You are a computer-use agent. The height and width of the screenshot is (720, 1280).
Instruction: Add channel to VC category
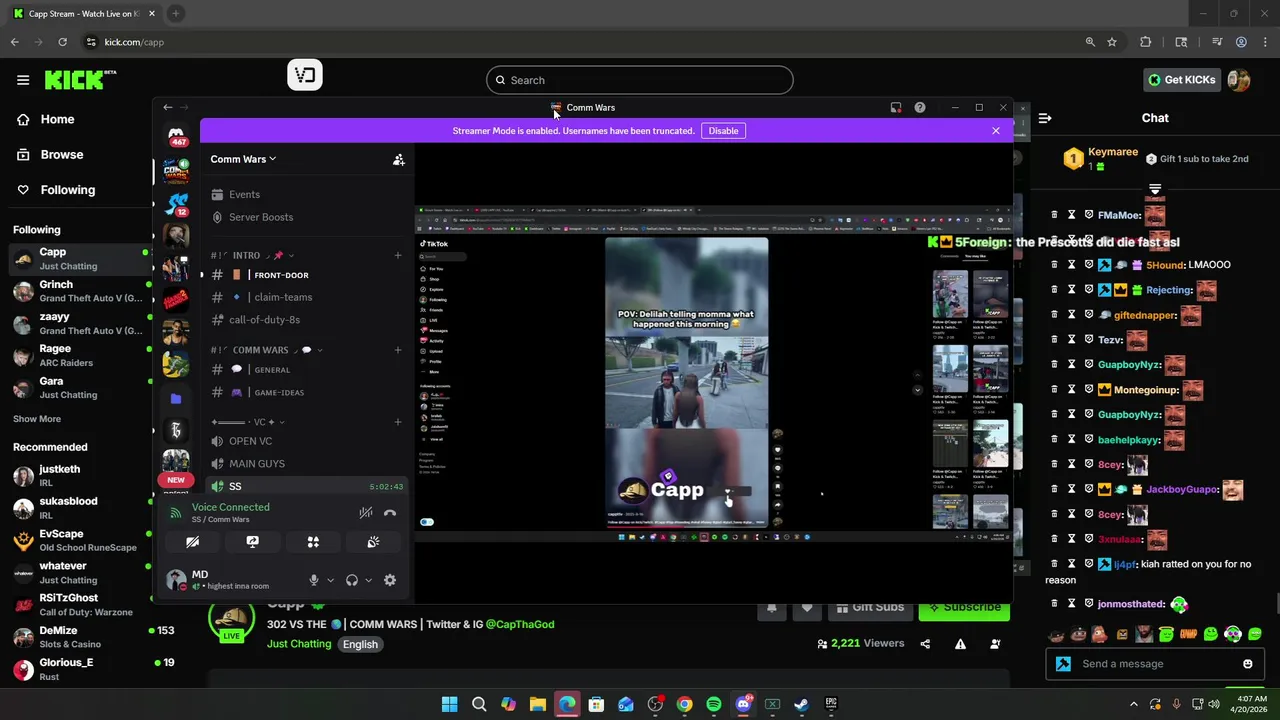397,422
